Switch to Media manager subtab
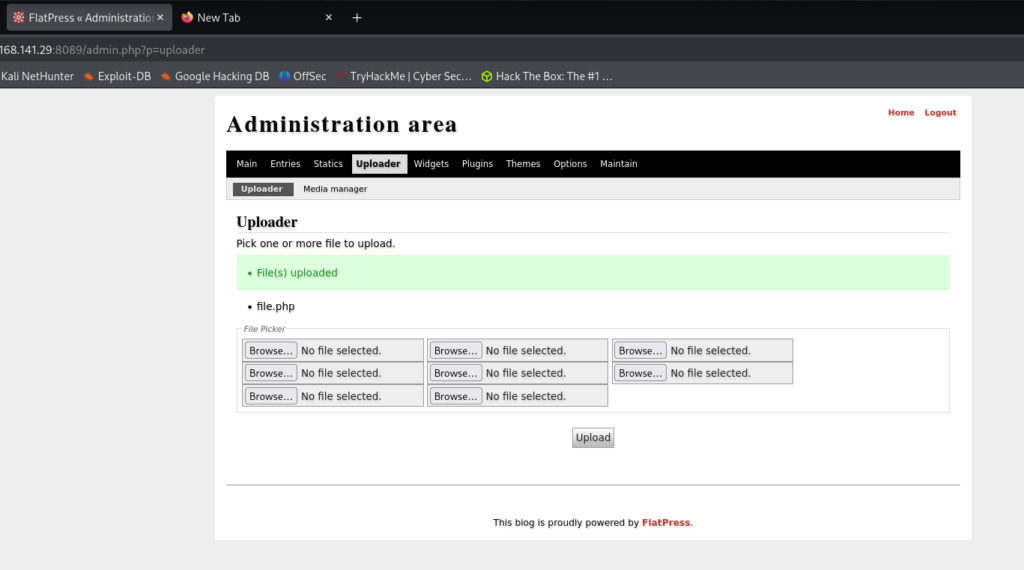Viewport: 1024px width, 570px height. coord(335,189)
